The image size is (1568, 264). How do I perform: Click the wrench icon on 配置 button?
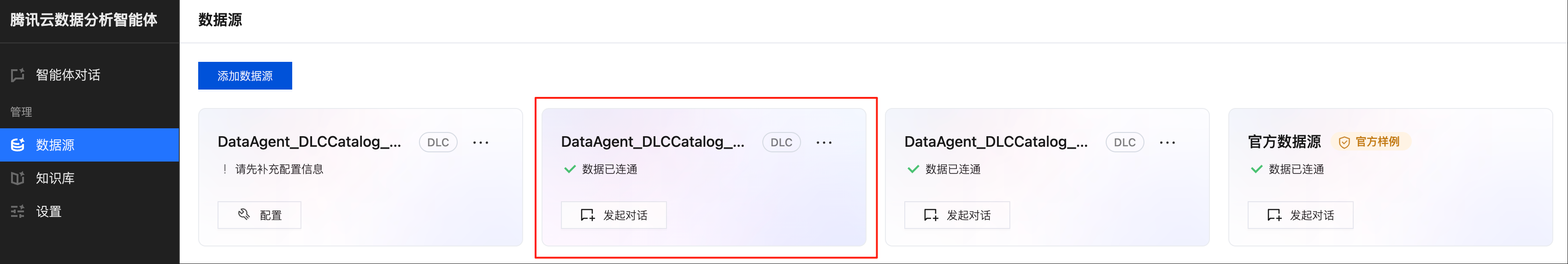coord(244,215)
